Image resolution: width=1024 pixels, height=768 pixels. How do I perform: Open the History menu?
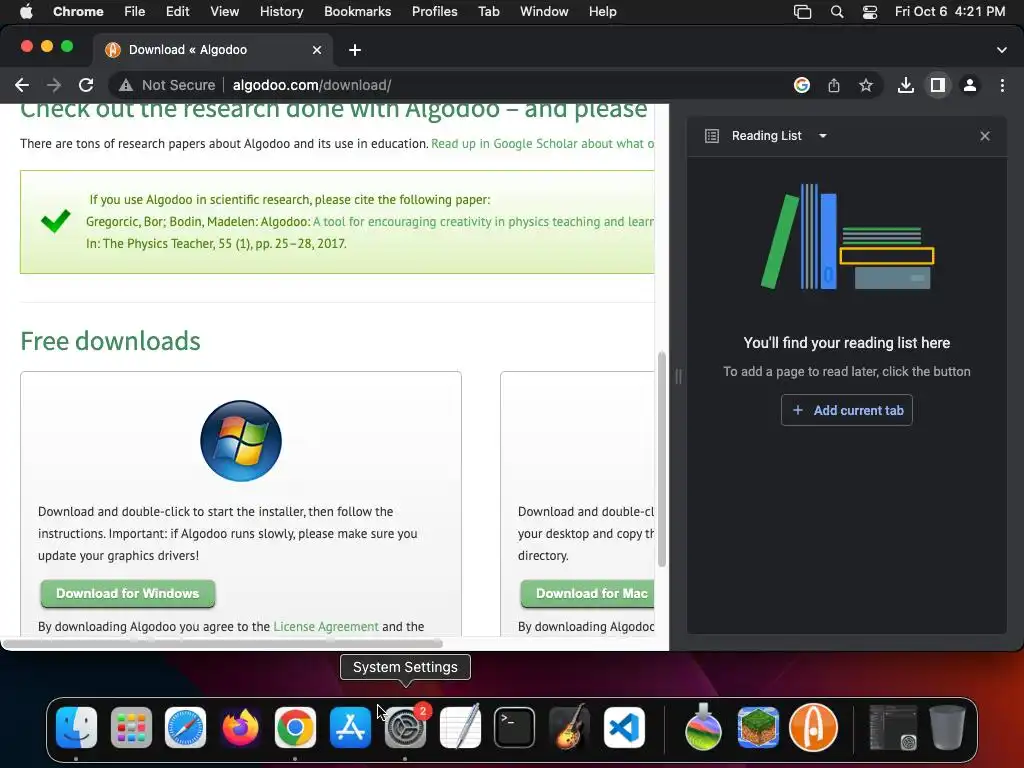pyautogui.click(x=281, y=12)
